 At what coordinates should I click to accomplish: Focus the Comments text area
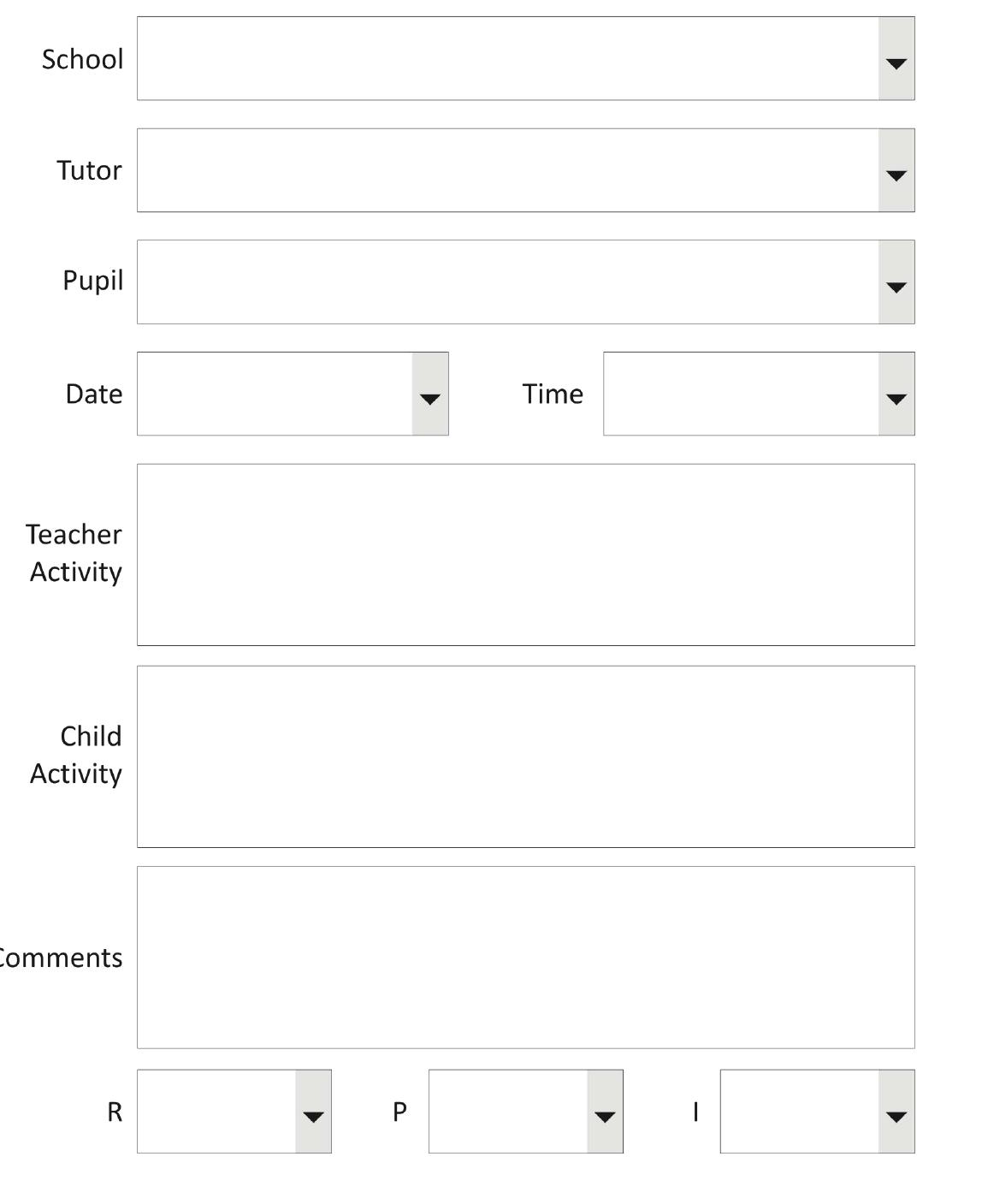[525, 958]
